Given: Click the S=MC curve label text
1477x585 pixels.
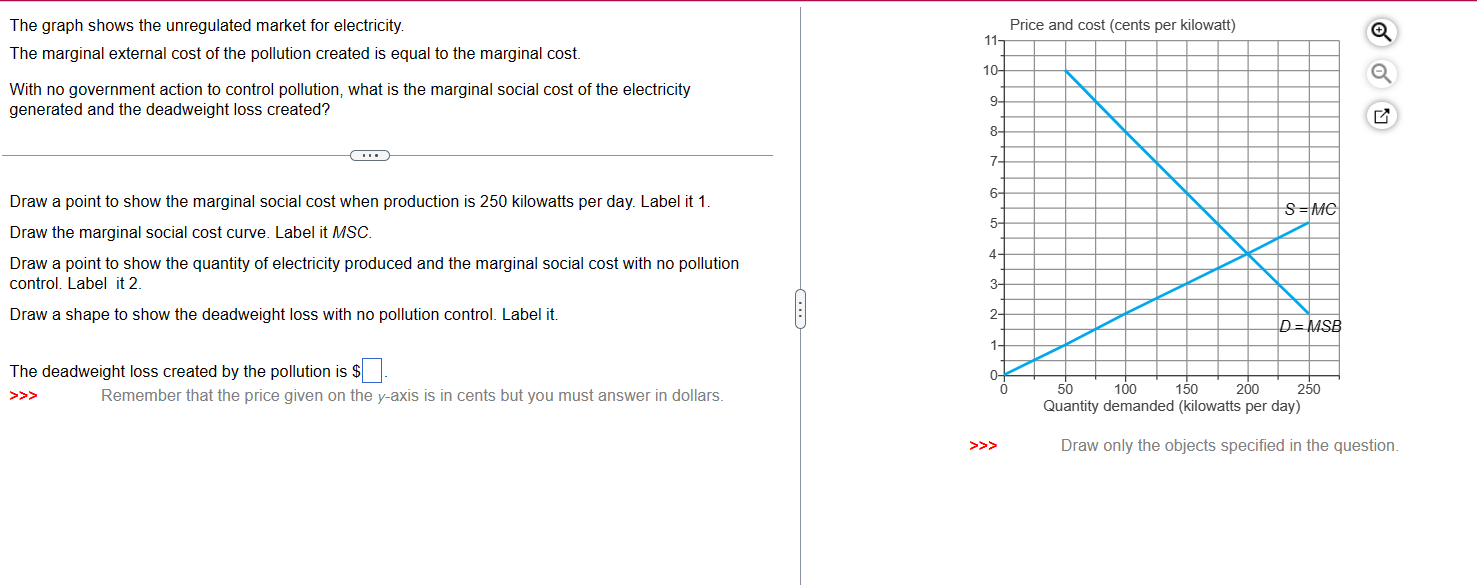Looking at the screenshot, I should click(x=1311, y=210).
